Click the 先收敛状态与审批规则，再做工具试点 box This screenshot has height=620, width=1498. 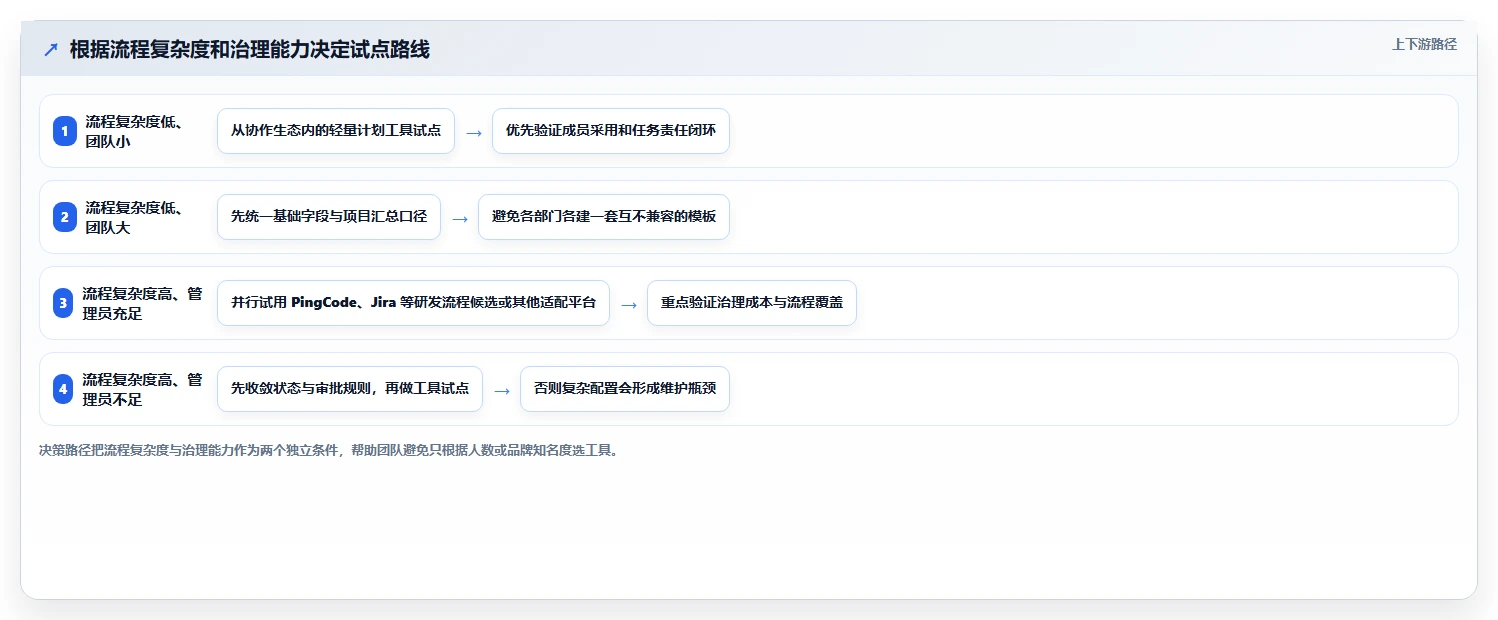click(350, 389)
